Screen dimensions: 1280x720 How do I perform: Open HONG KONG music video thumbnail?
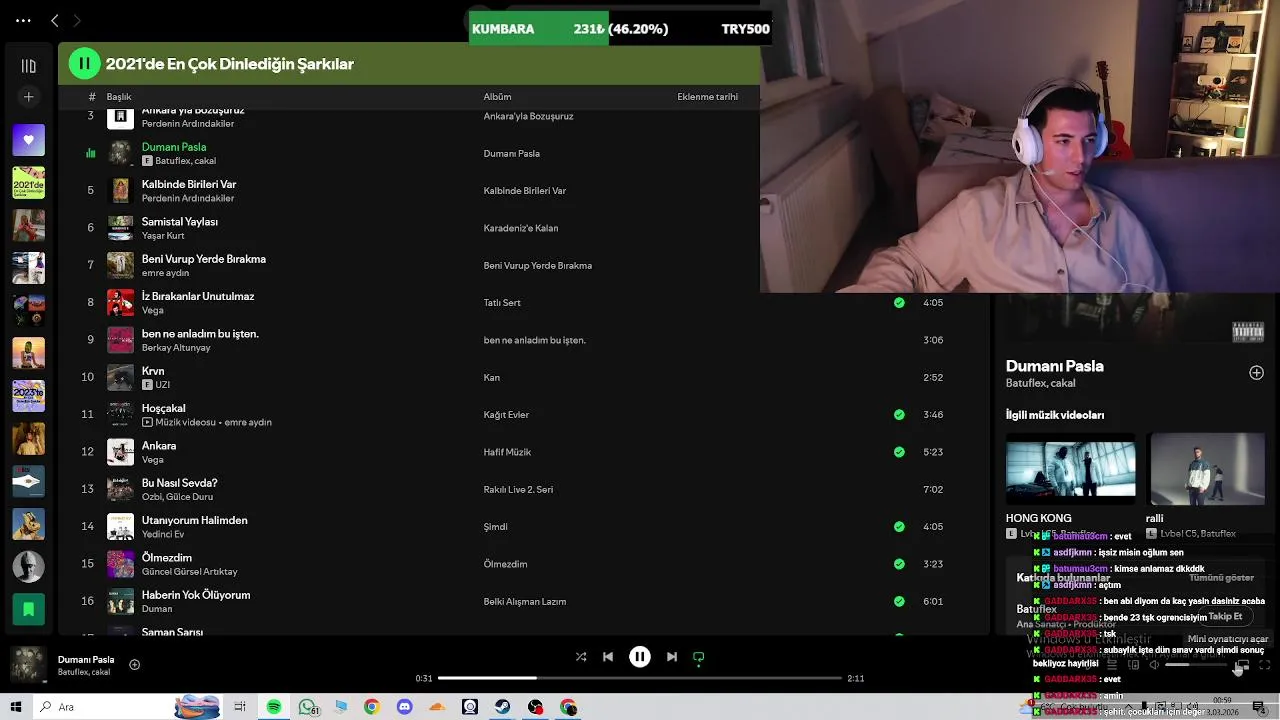(1071, 470)
